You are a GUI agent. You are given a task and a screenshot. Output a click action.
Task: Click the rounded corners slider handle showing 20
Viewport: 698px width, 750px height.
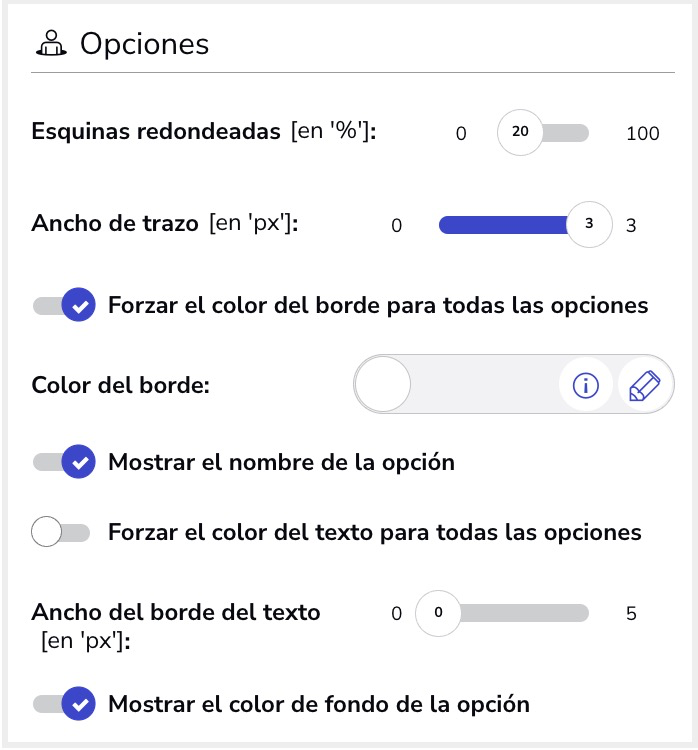point(520,133)
